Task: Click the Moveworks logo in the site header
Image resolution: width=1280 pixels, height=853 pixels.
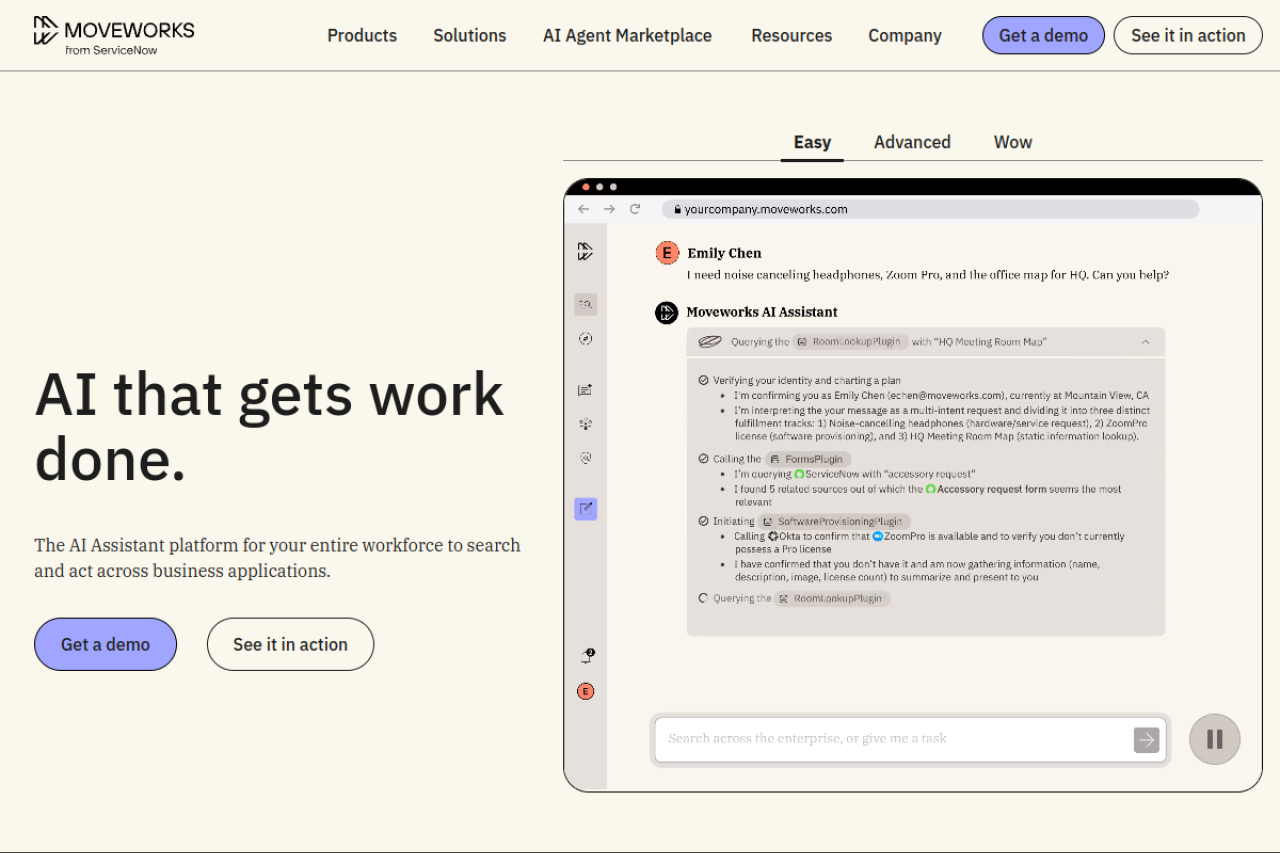Action: (x=113, y=35)
